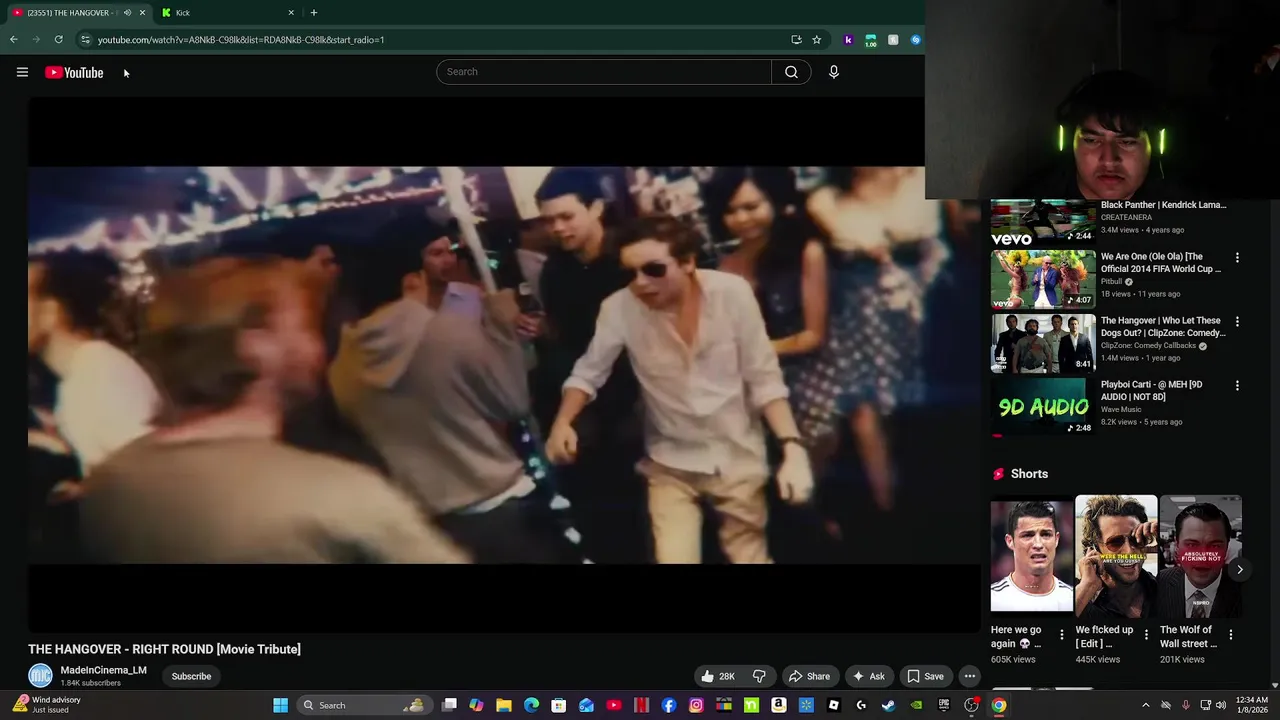Open Google Chrome taskbar icon

click(x=998, y=705)
